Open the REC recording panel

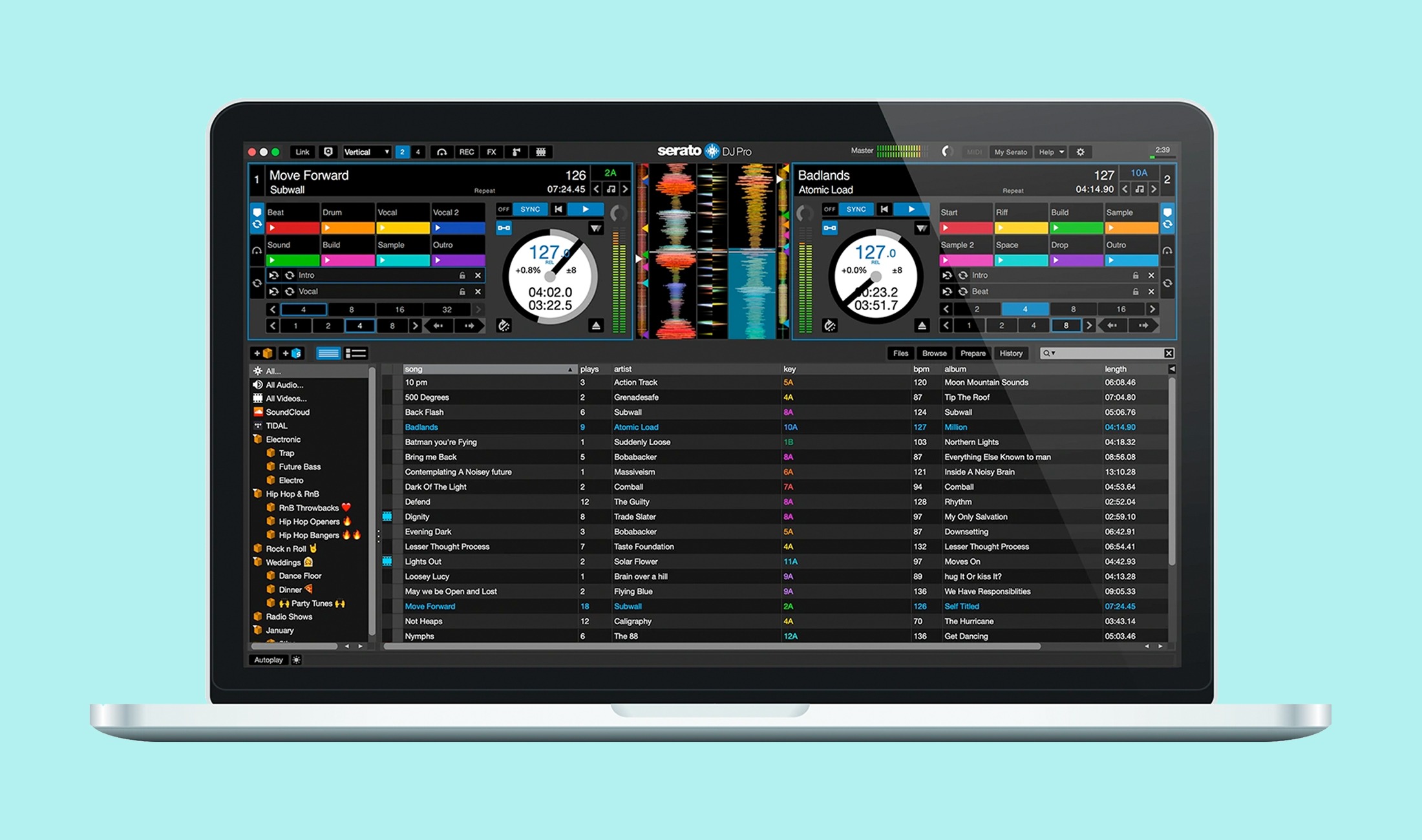pyautogui.click(x=467, y=152)
